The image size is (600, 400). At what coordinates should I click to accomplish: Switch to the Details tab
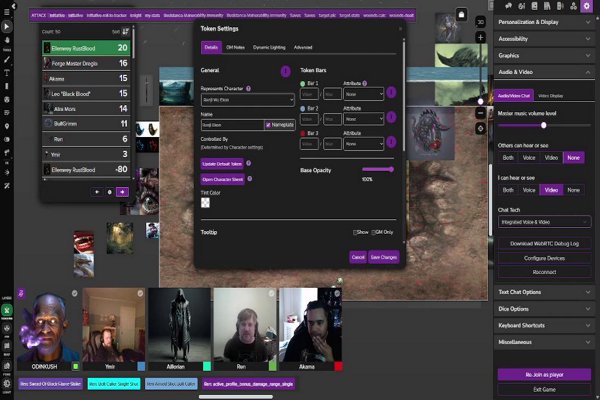point(211,47)
